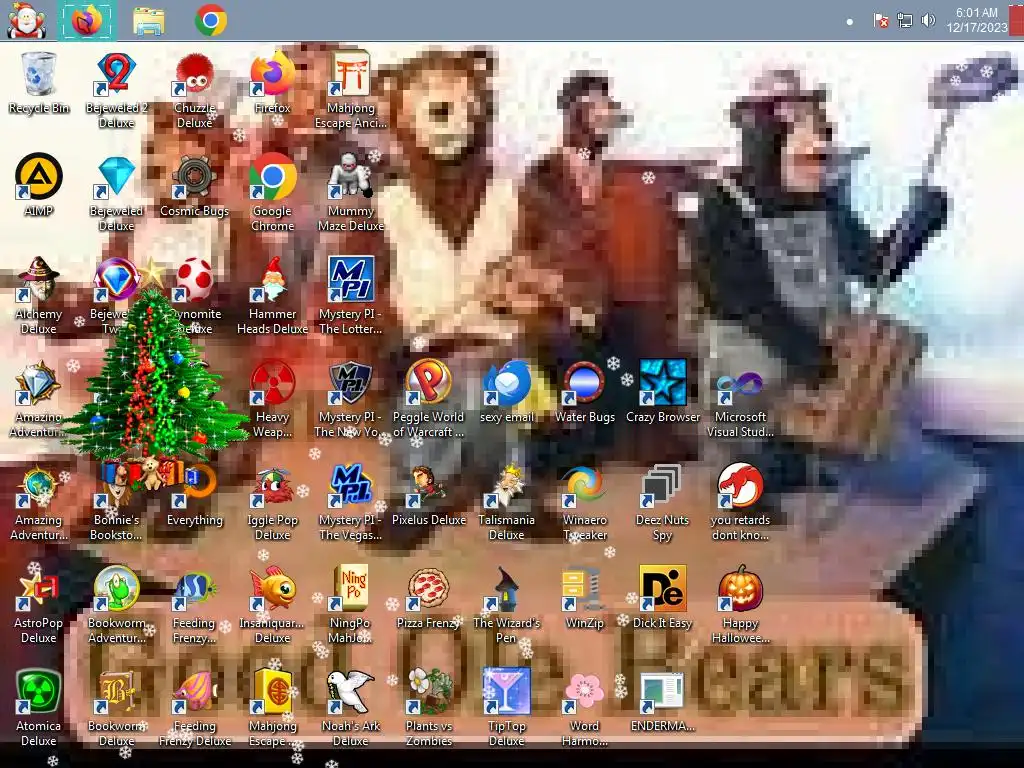The height and width of the screenshot is (768, 1024).
Task: Open Amazing Adventures diamond shortcut
Action: click(x=39, y=398)
